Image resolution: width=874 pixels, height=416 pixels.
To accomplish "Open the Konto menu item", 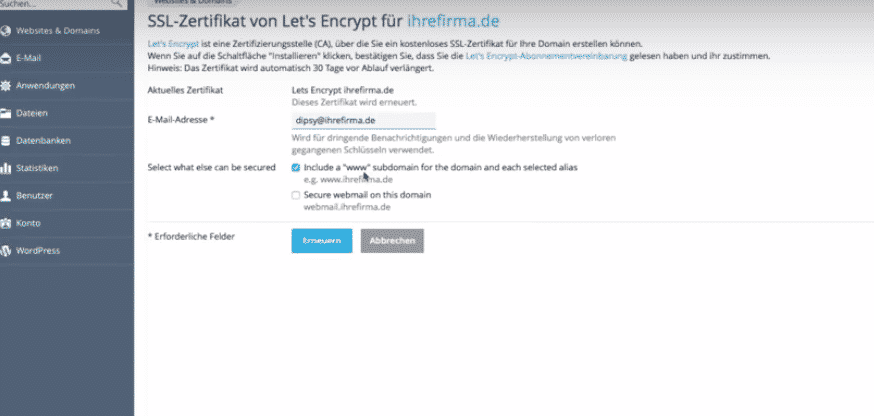I will click(x=29, y=223).
